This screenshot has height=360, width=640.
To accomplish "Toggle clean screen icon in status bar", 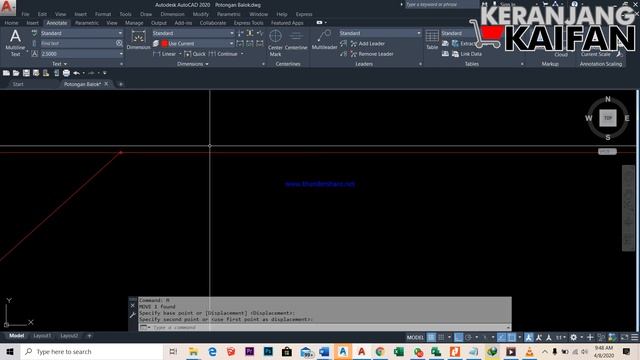I will 624,337.
